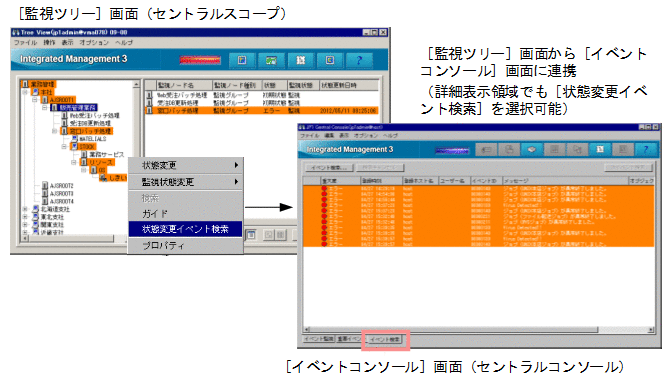Sort by ユーザー名 column in event list
The width and height of the screenshot is (665, 383).
point(454,181)
